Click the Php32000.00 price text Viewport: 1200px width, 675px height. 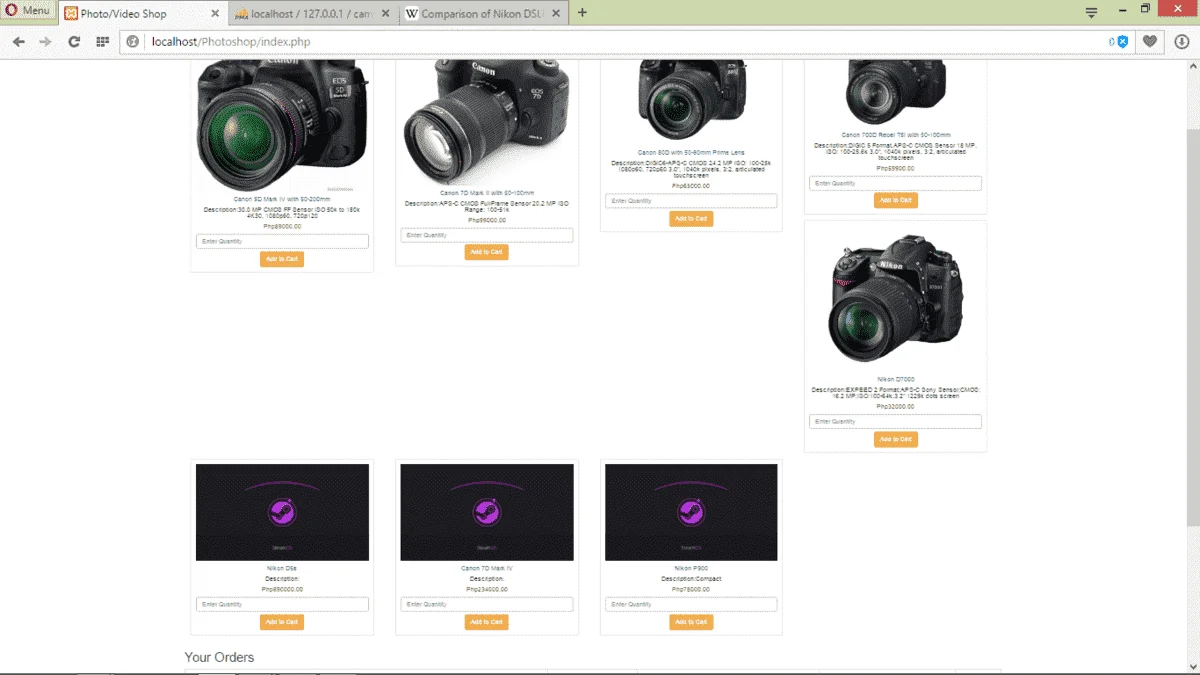click(895, 407)
